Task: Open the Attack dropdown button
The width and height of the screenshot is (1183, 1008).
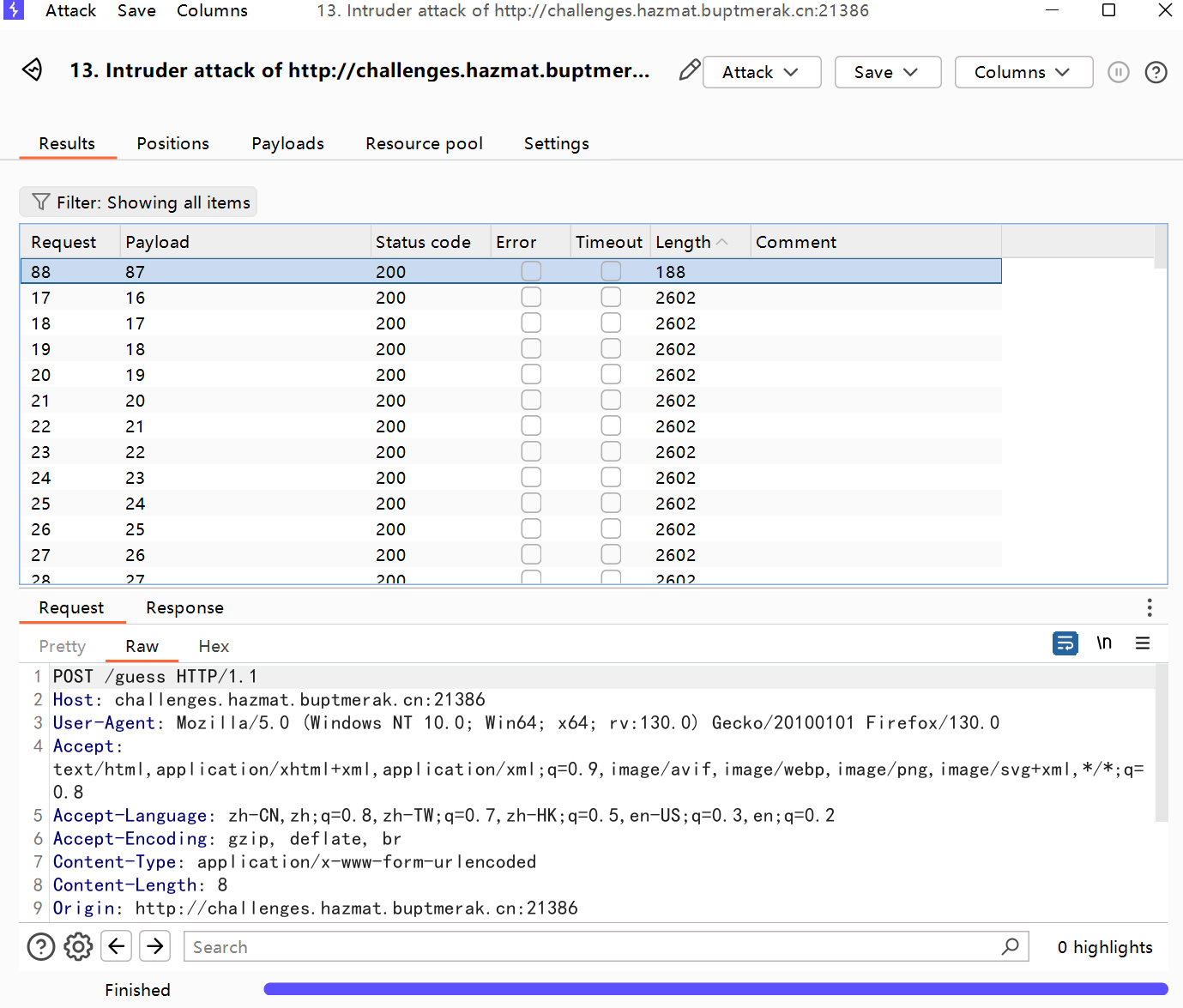Action: (x=762, y=72)
